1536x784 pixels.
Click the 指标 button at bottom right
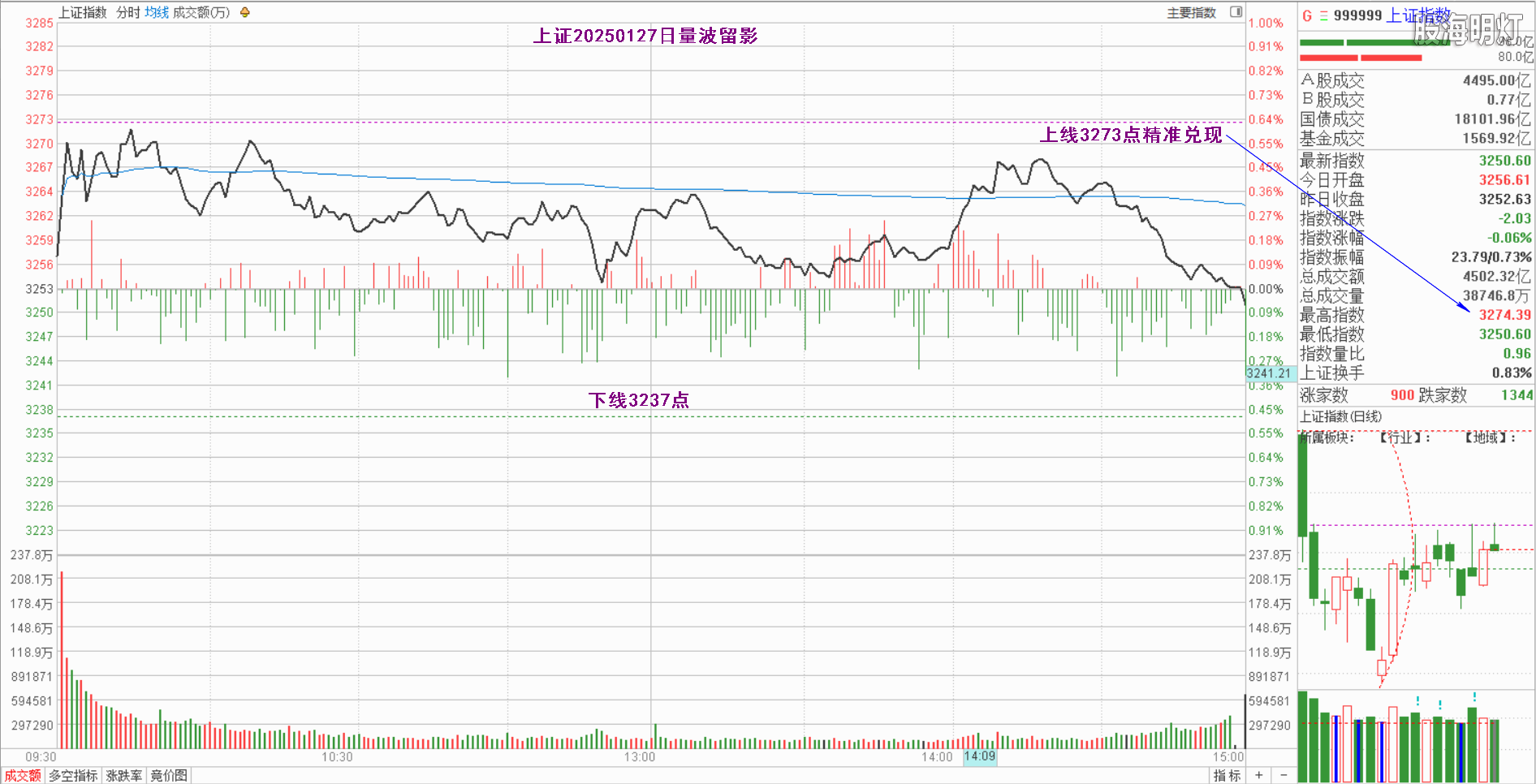pyautogui.click(x=1227, y=776)
